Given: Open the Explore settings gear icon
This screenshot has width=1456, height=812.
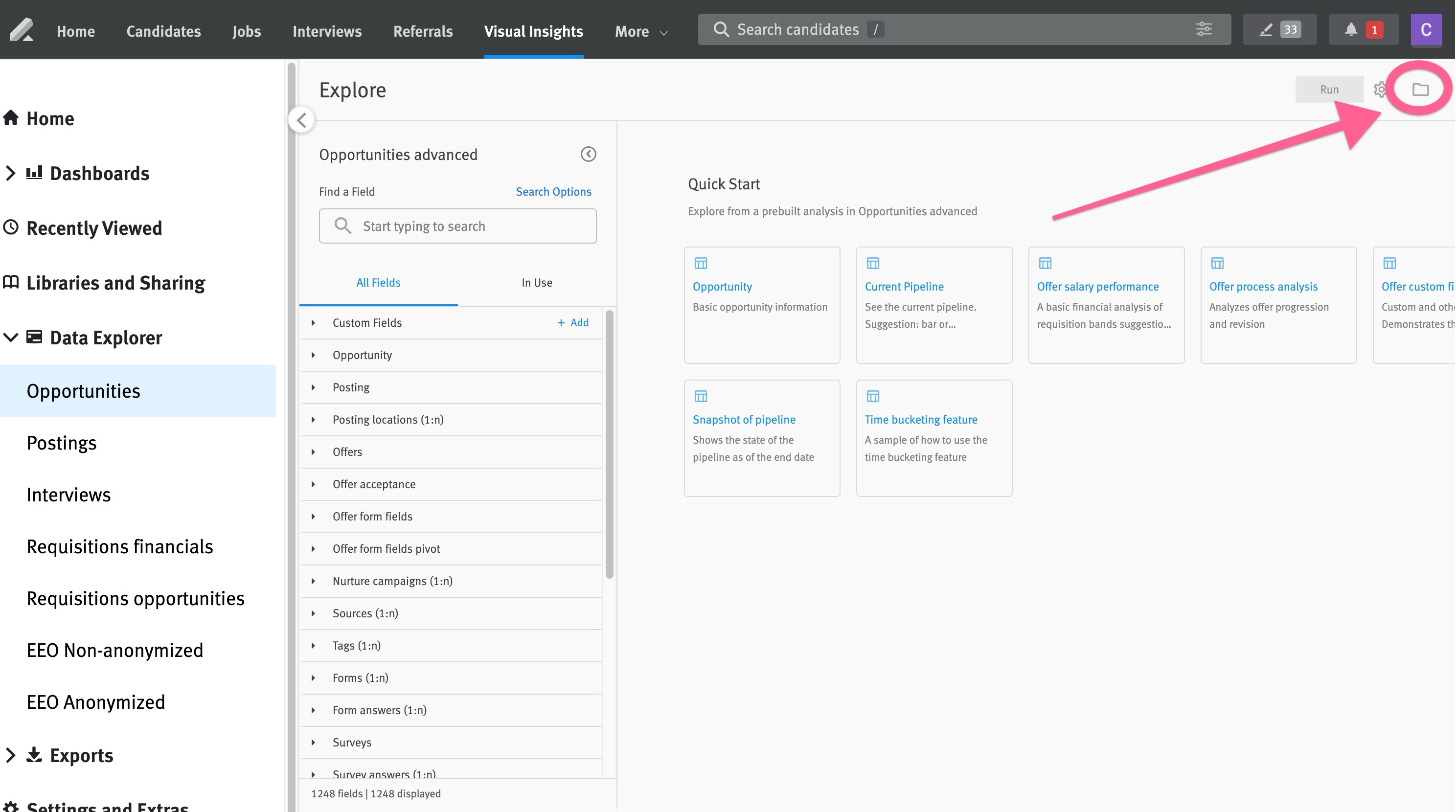Looking at the screenshot, I should pos(1380,90).
